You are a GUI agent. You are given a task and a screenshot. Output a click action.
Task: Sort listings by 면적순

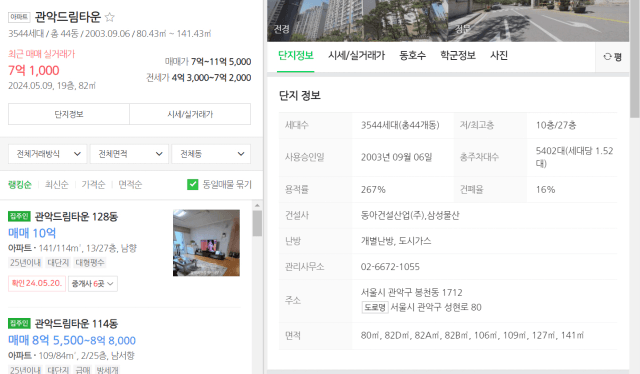click(x=130, y=185)
